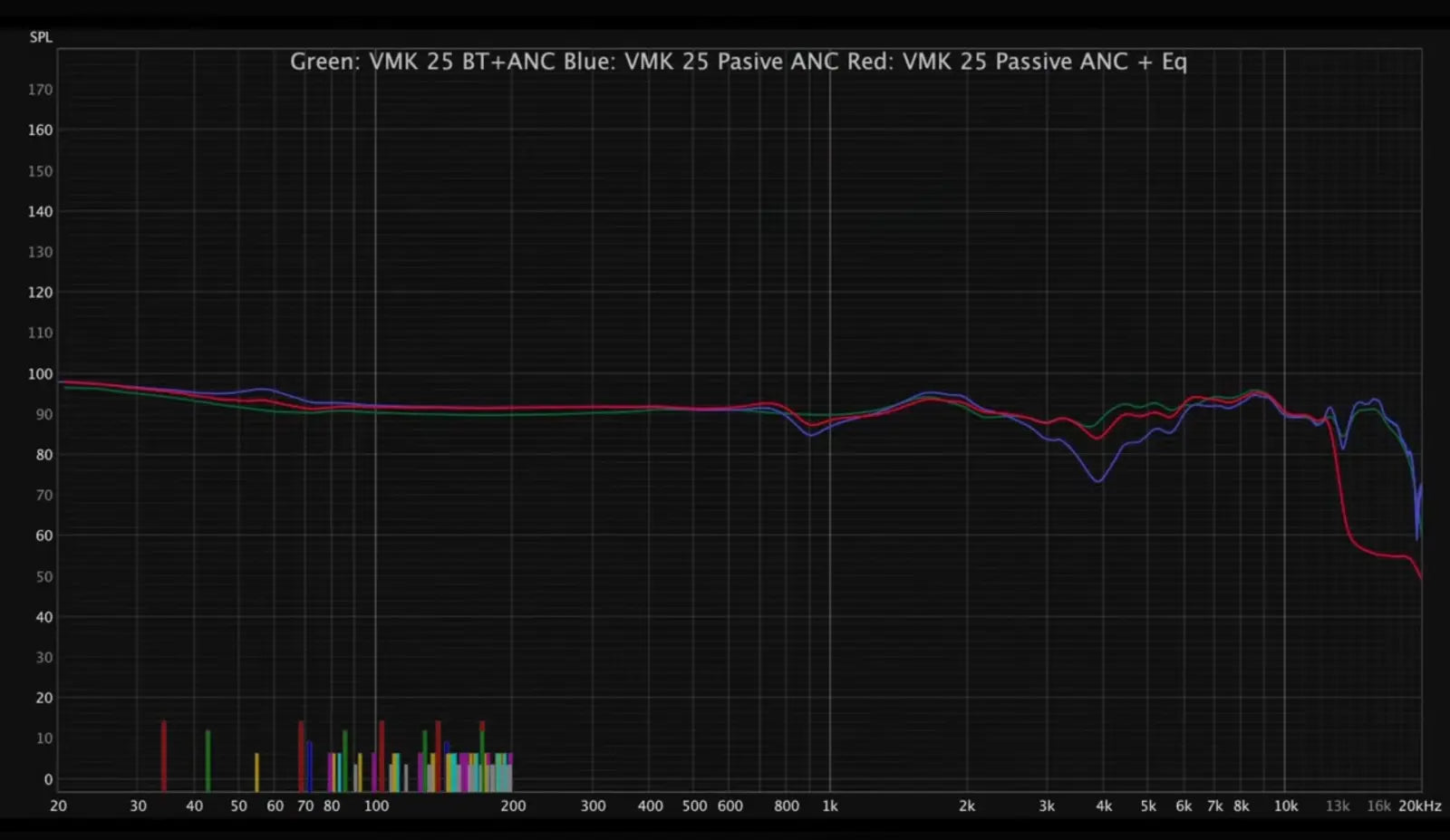Viewport: 1450px width, 840px height.
Task: Click the 500 label on the frequency axis
Action: 694,806
